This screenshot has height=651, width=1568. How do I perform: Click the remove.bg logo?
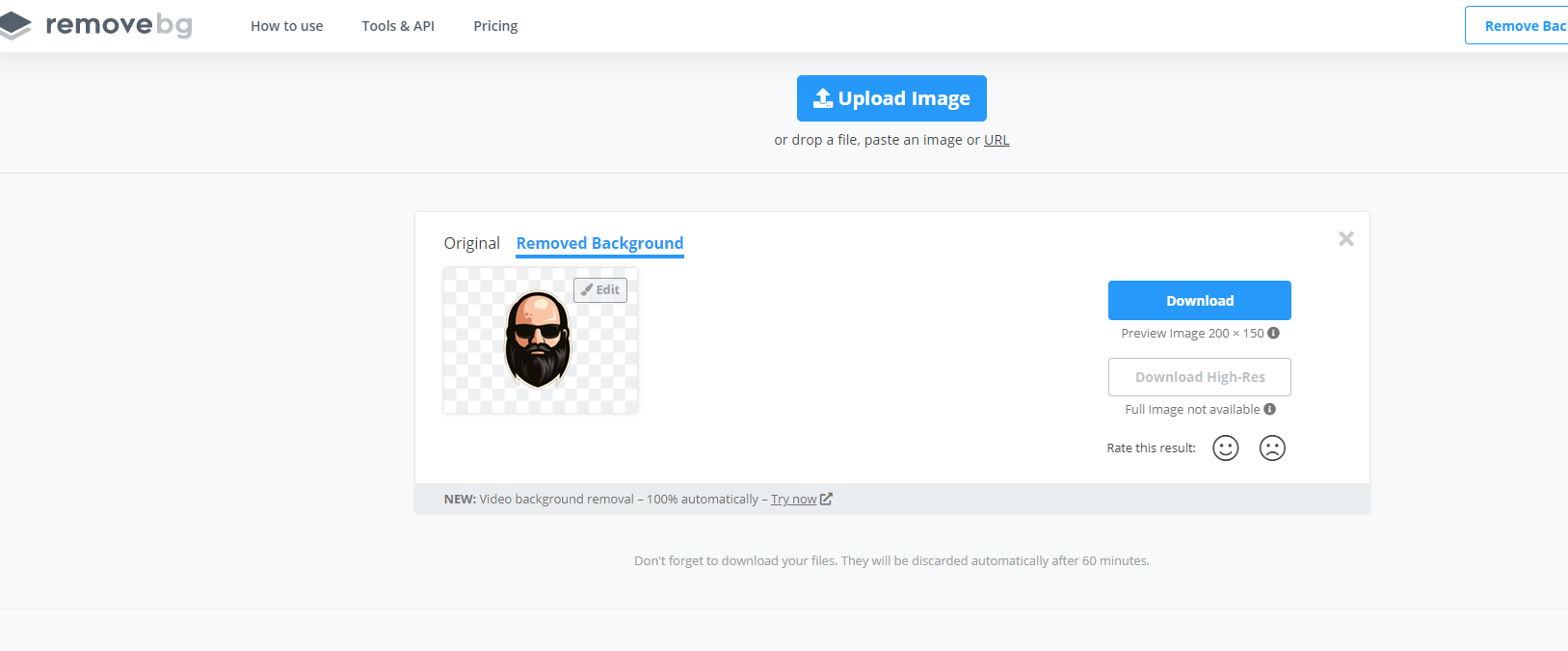pyautogui.click(x=96, y=25)
